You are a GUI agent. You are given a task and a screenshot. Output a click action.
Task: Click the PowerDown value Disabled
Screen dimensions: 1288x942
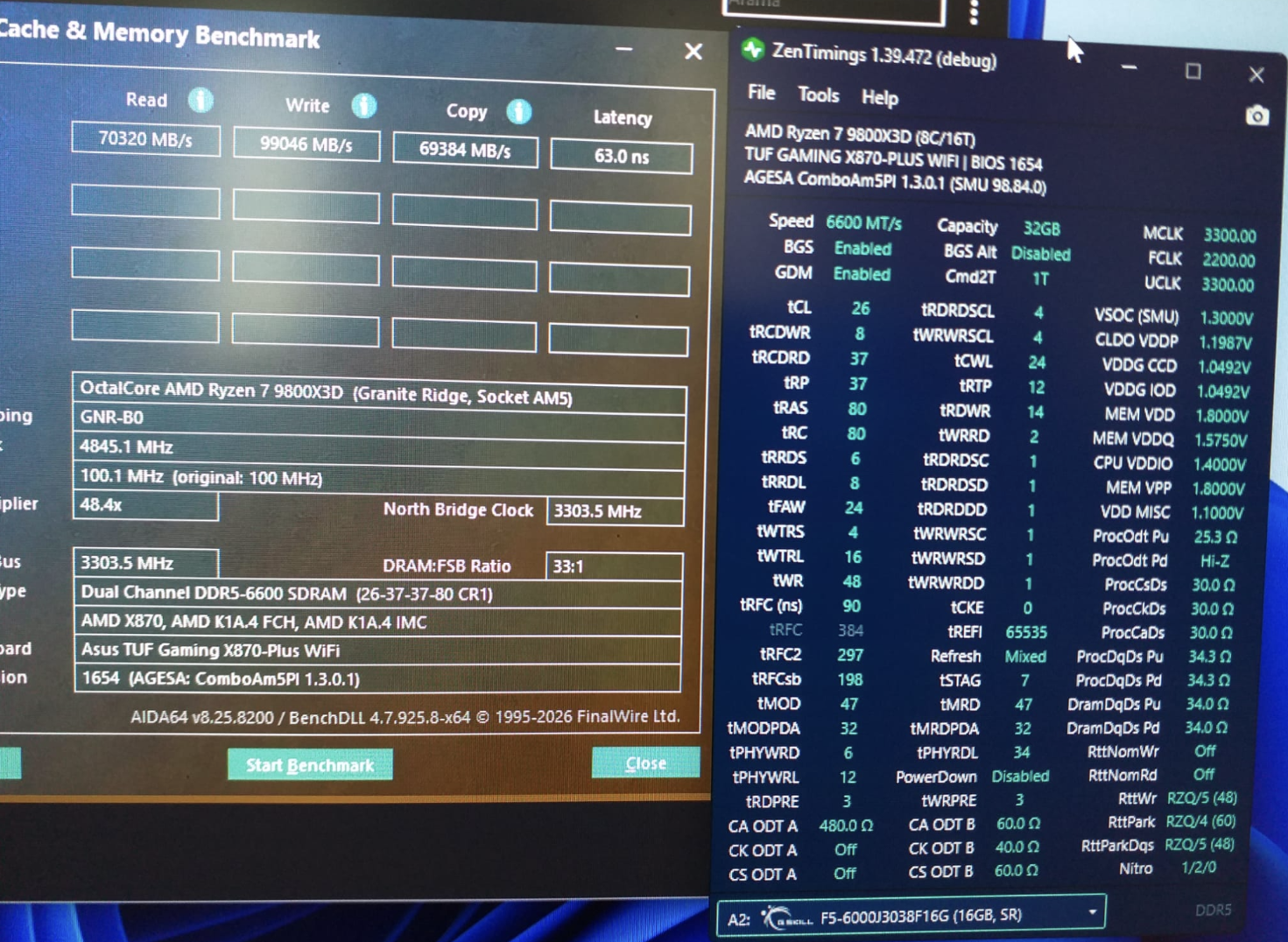pos(1020,777)
